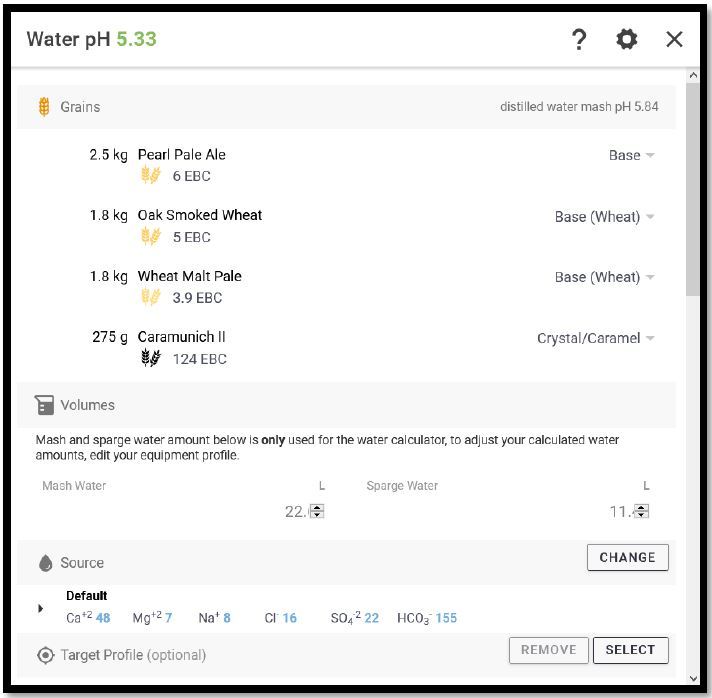Open Caramunich II Crystal/Caramel dropdown

595,338
